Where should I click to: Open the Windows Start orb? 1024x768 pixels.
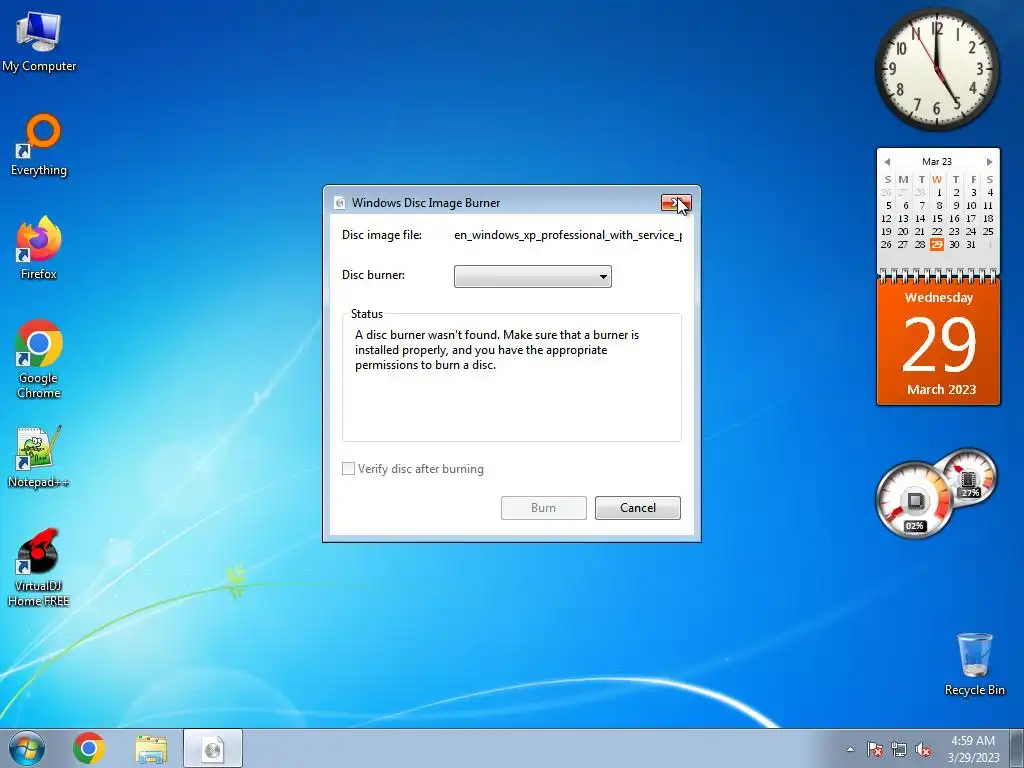27,748
